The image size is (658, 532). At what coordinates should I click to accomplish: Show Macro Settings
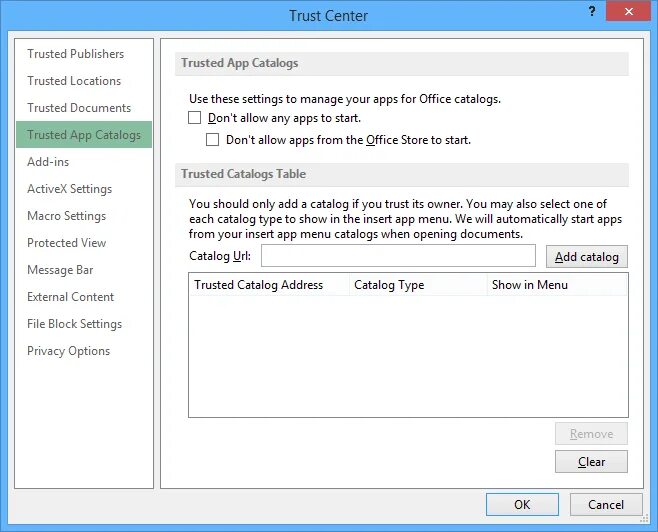[x=66, y=216]
